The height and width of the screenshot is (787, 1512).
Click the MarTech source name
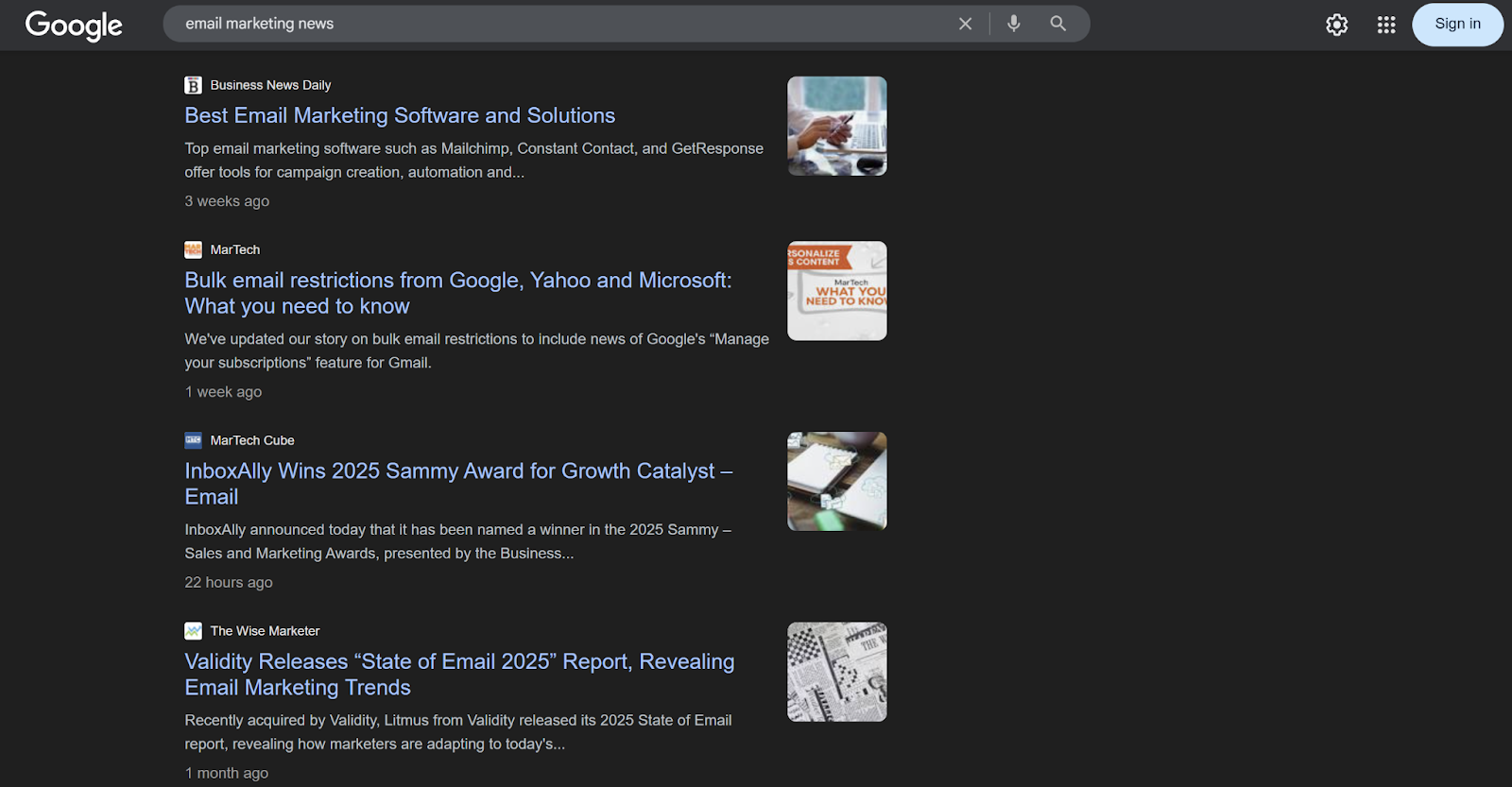click(235, 249)
